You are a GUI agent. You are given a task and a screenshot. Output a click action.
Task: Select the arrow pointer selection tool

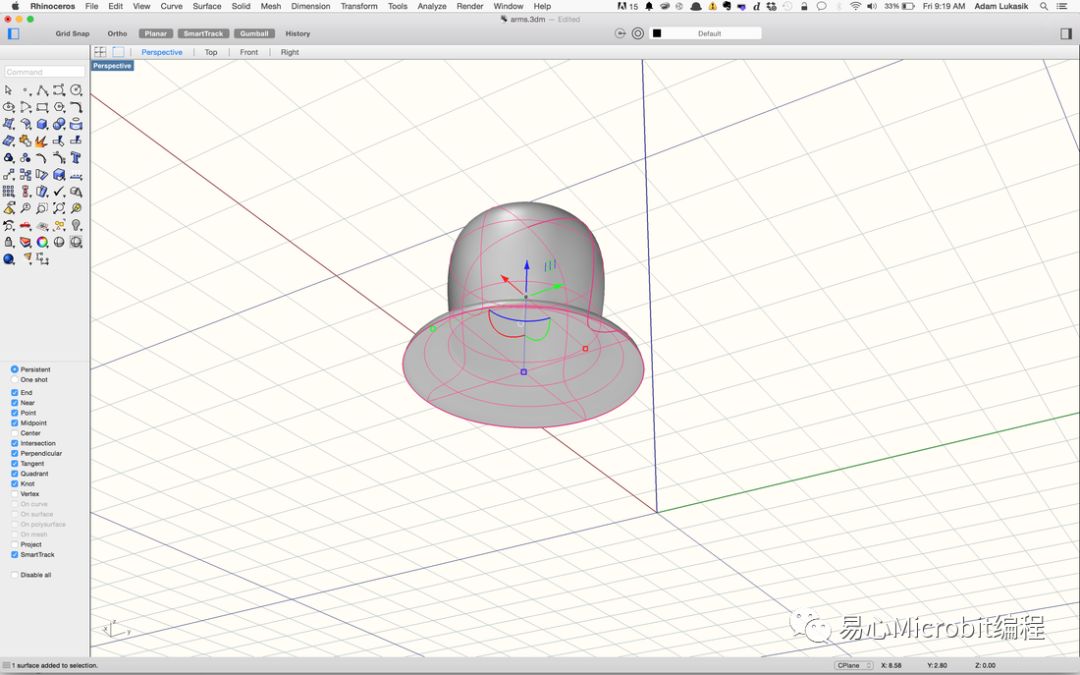(x=9, y=90)
